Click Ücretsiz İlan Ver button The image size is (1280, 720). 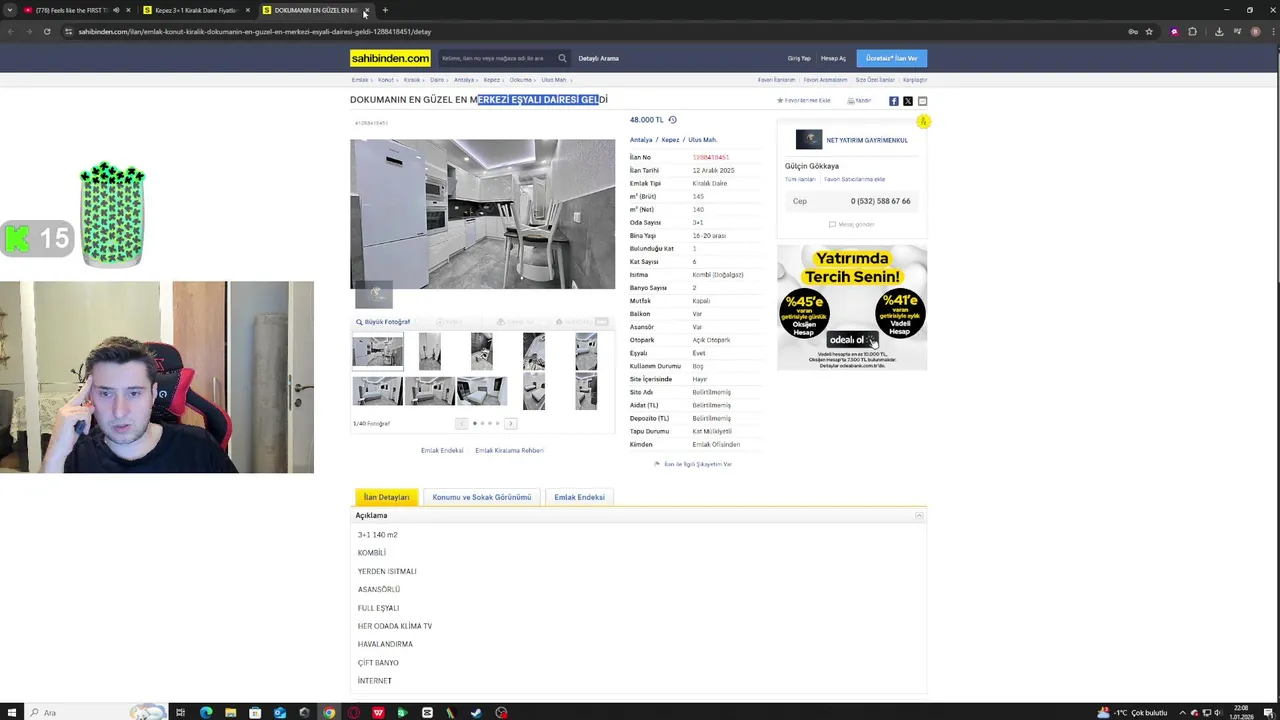891,58
